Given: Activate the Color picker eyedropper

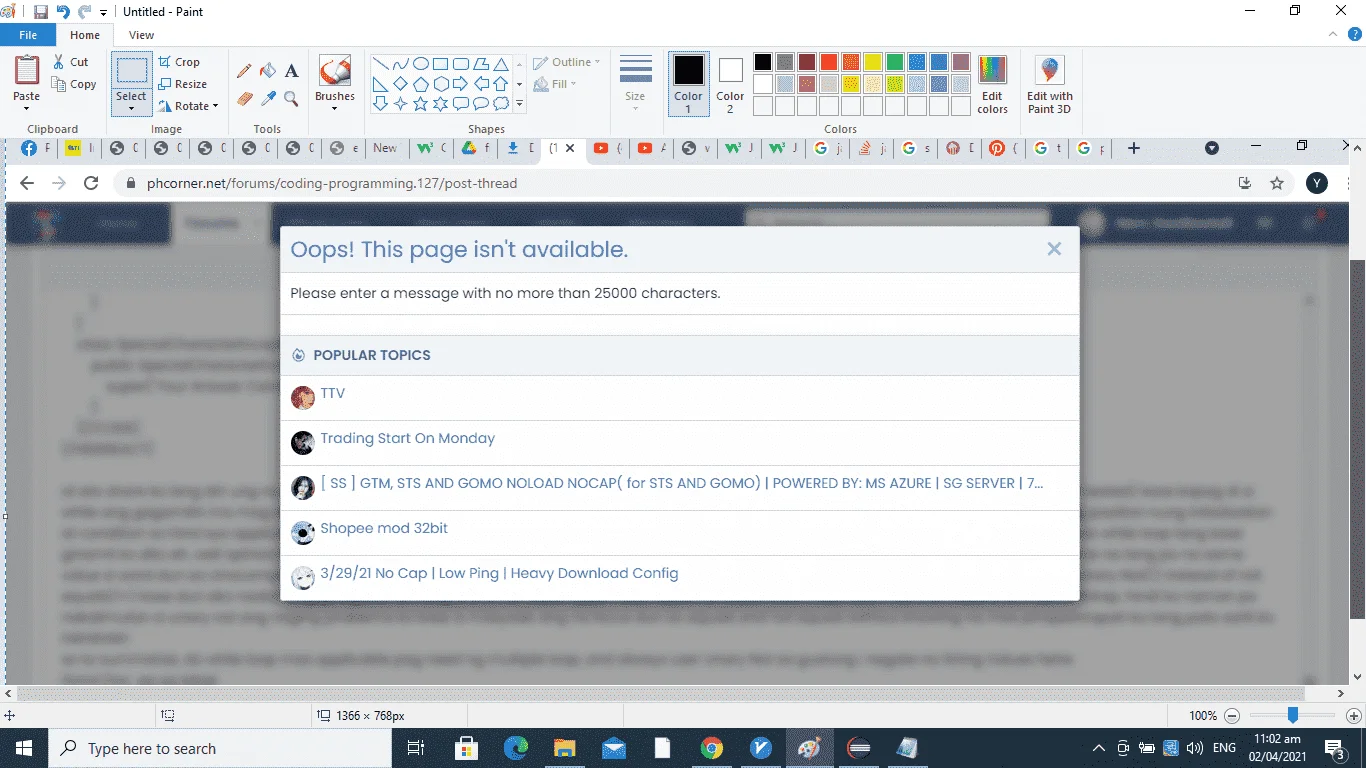Looking at the screenshot, I should coord(268,99).
